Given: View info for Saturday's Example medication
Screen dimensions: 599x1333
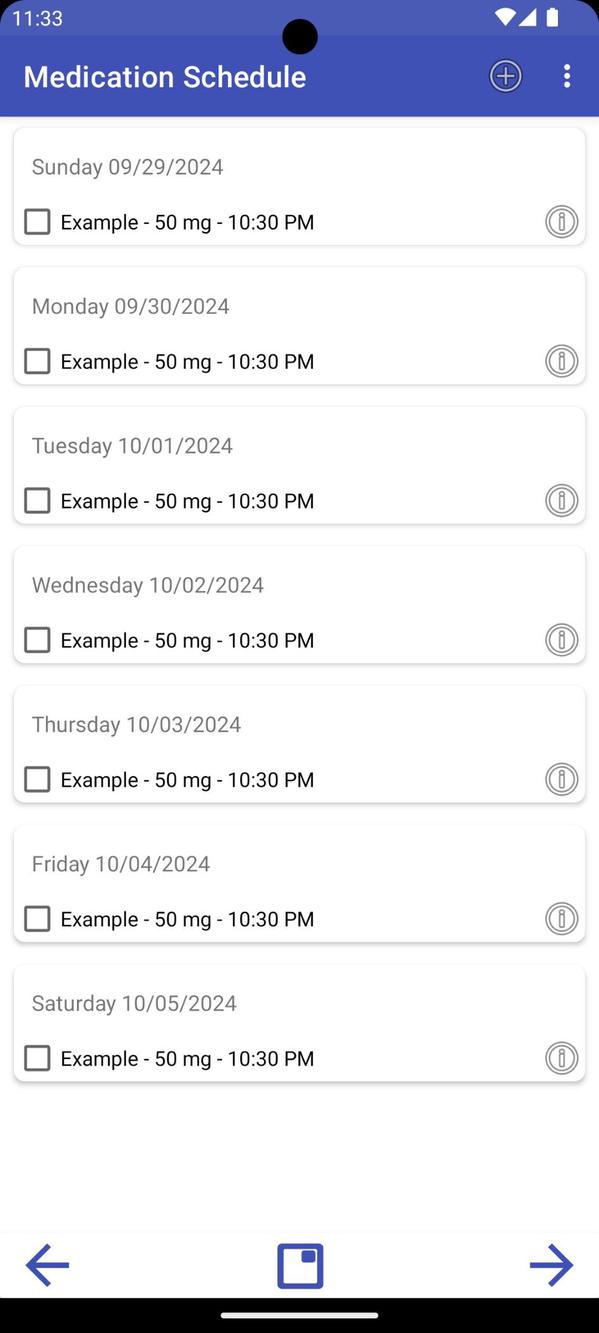Looking at the screenshot, I should pyautogui.click(x=562, y=1058).
